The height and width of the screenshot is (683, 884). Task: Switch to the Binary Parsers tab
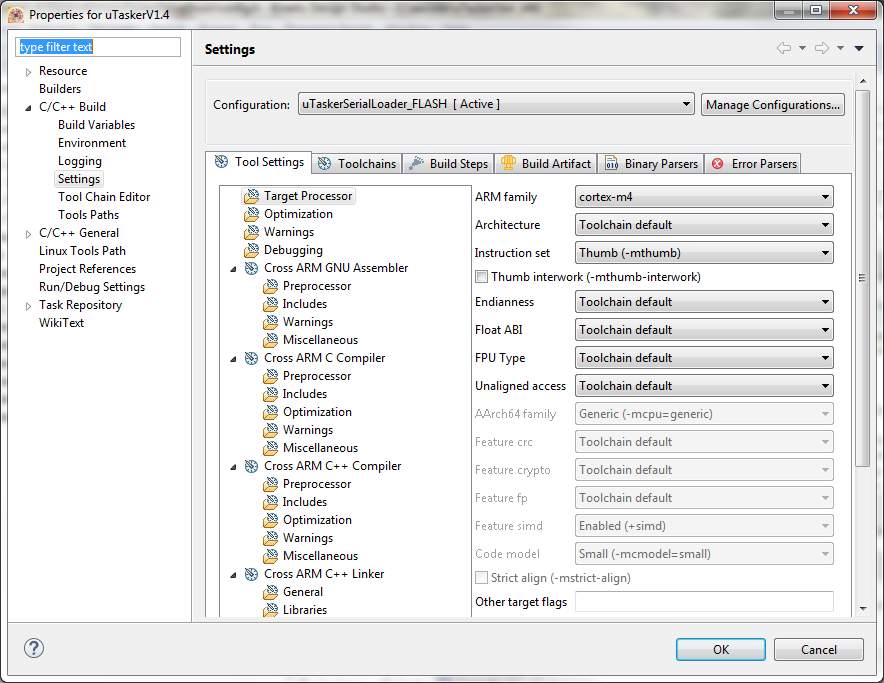tap(652, 164)
